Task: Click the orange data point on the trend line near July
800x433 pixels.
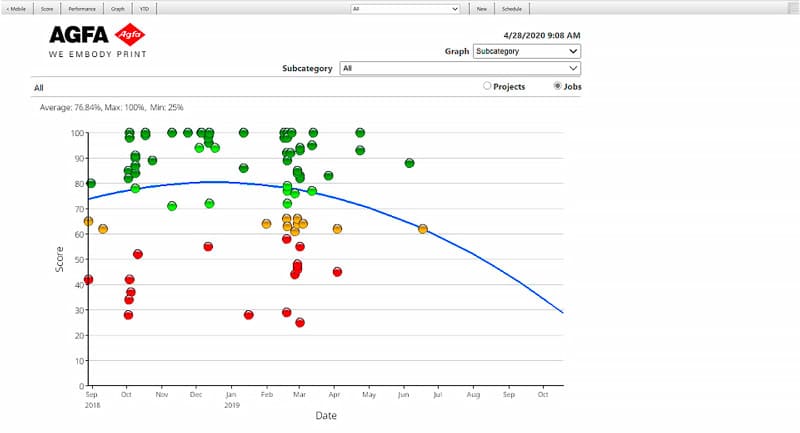Action: click(422, 229)
